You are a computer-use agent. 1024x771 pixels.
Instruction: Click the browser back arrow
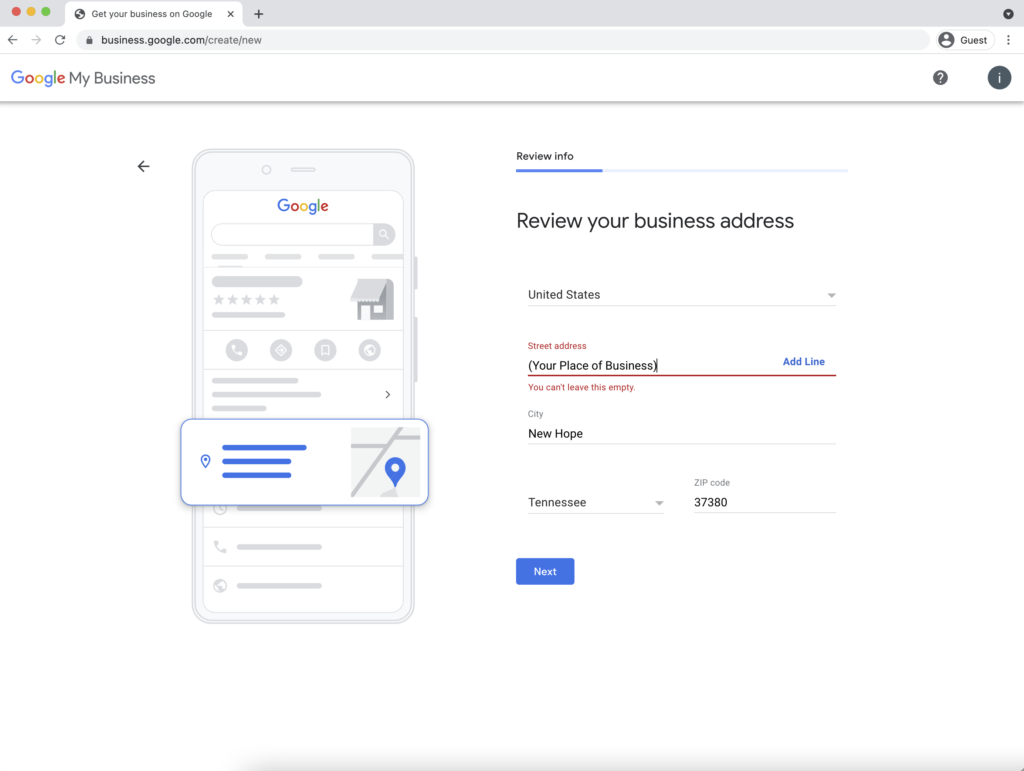(x=12, y=40)
